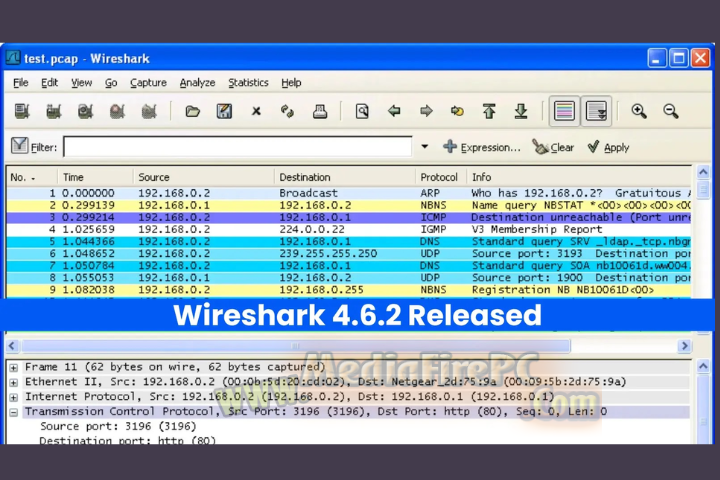Screen dimensions: 720x480
Task: Open the Edit menu
Action: pyautogui.click(x=49, y=83)
